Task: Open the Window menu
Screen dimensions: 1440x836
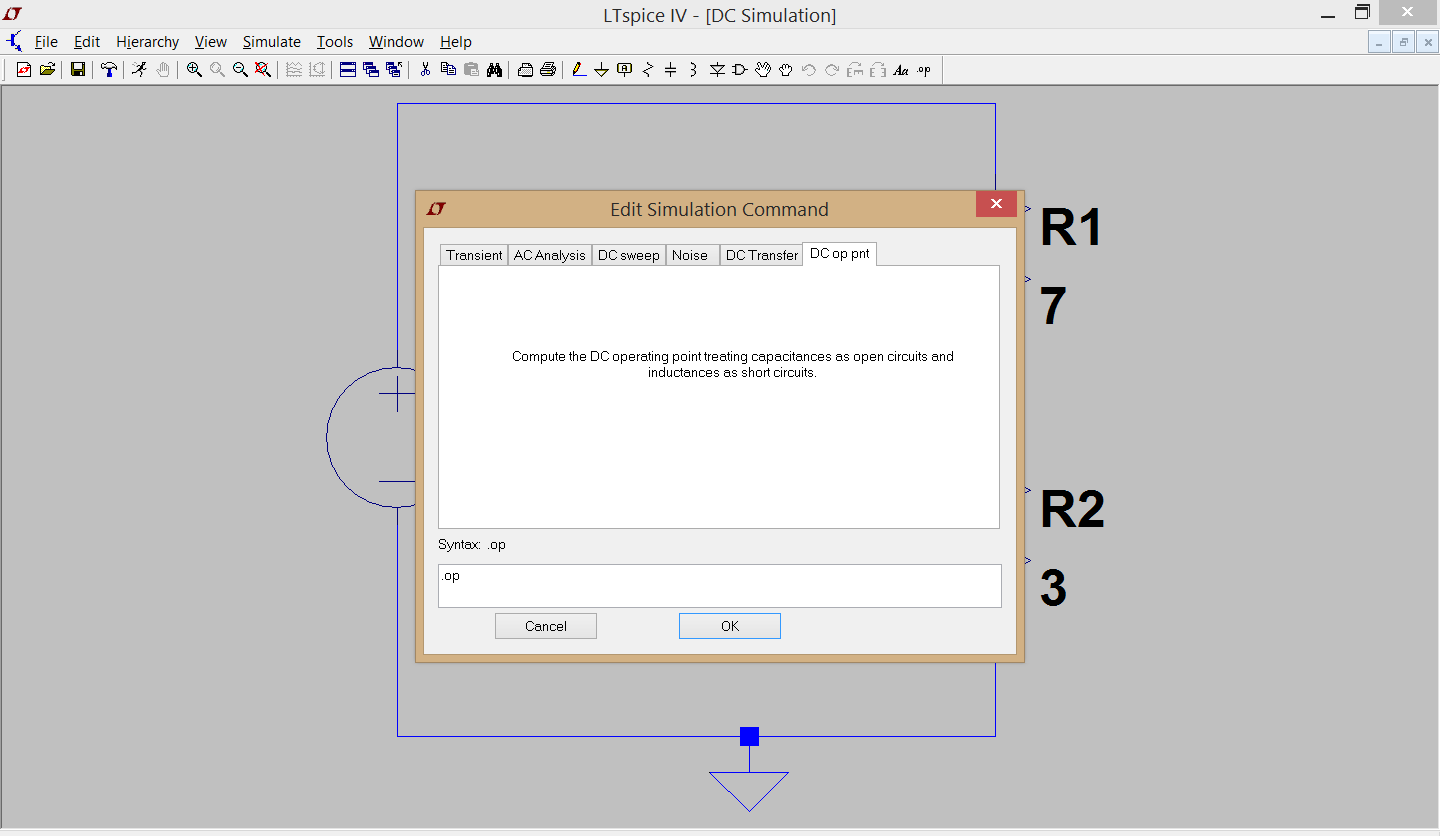Action: click(x=396, y=42)
